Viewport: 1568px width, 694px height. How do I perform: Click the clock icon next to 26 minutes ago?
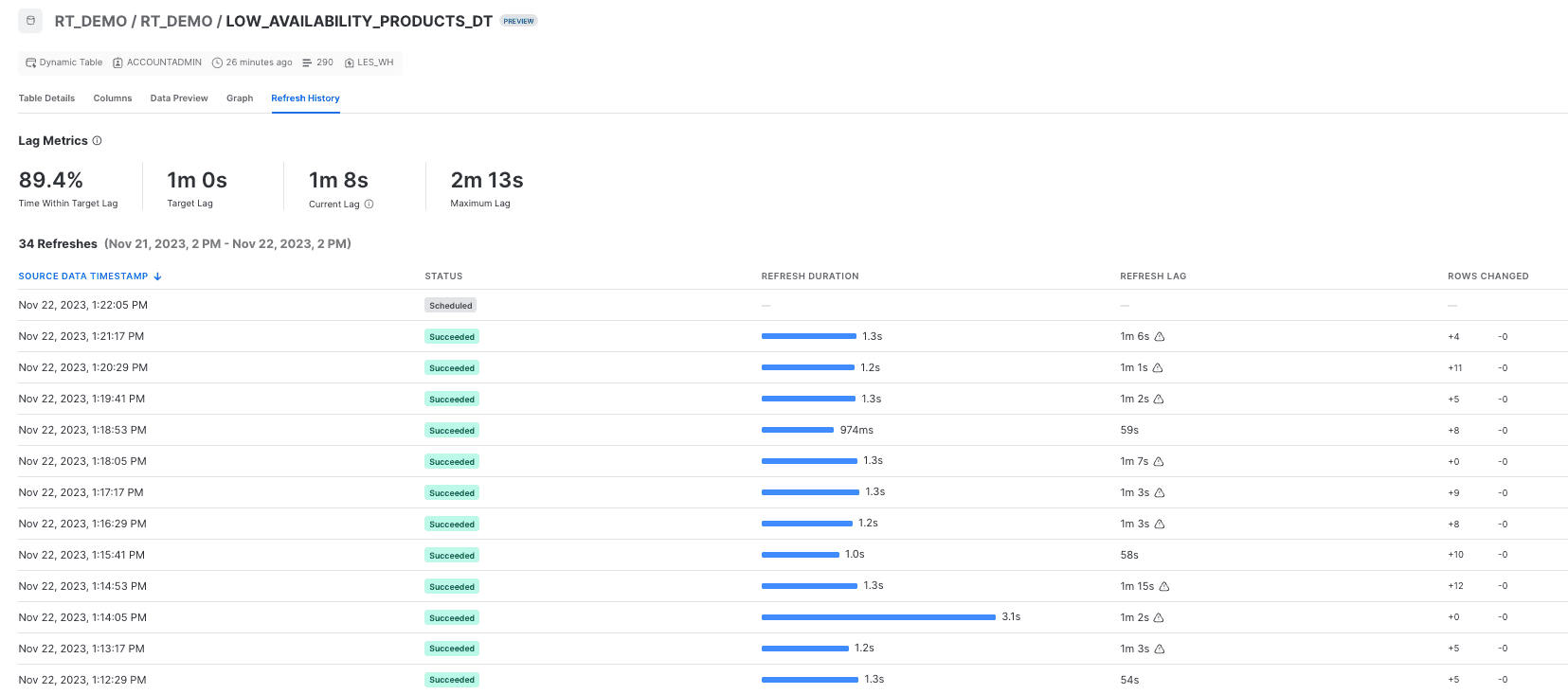[x=217, y=62]
